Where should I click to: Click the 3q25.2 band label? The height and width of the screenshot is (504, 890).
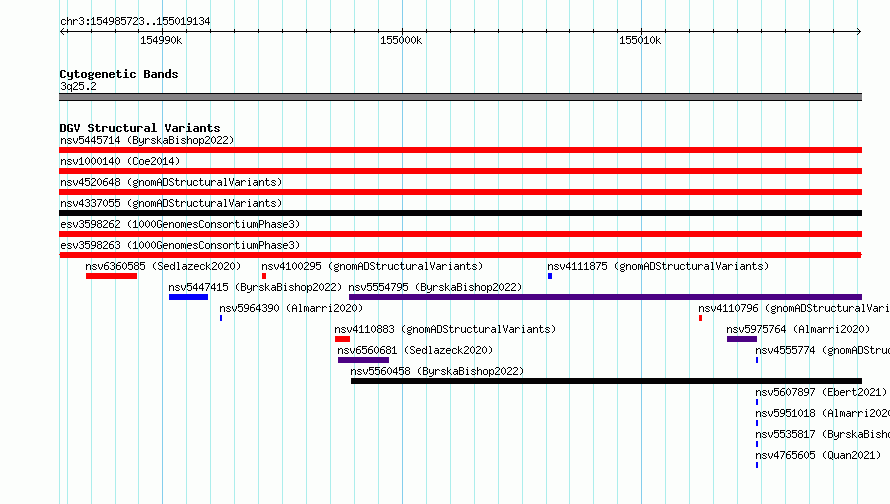point(78,86)
